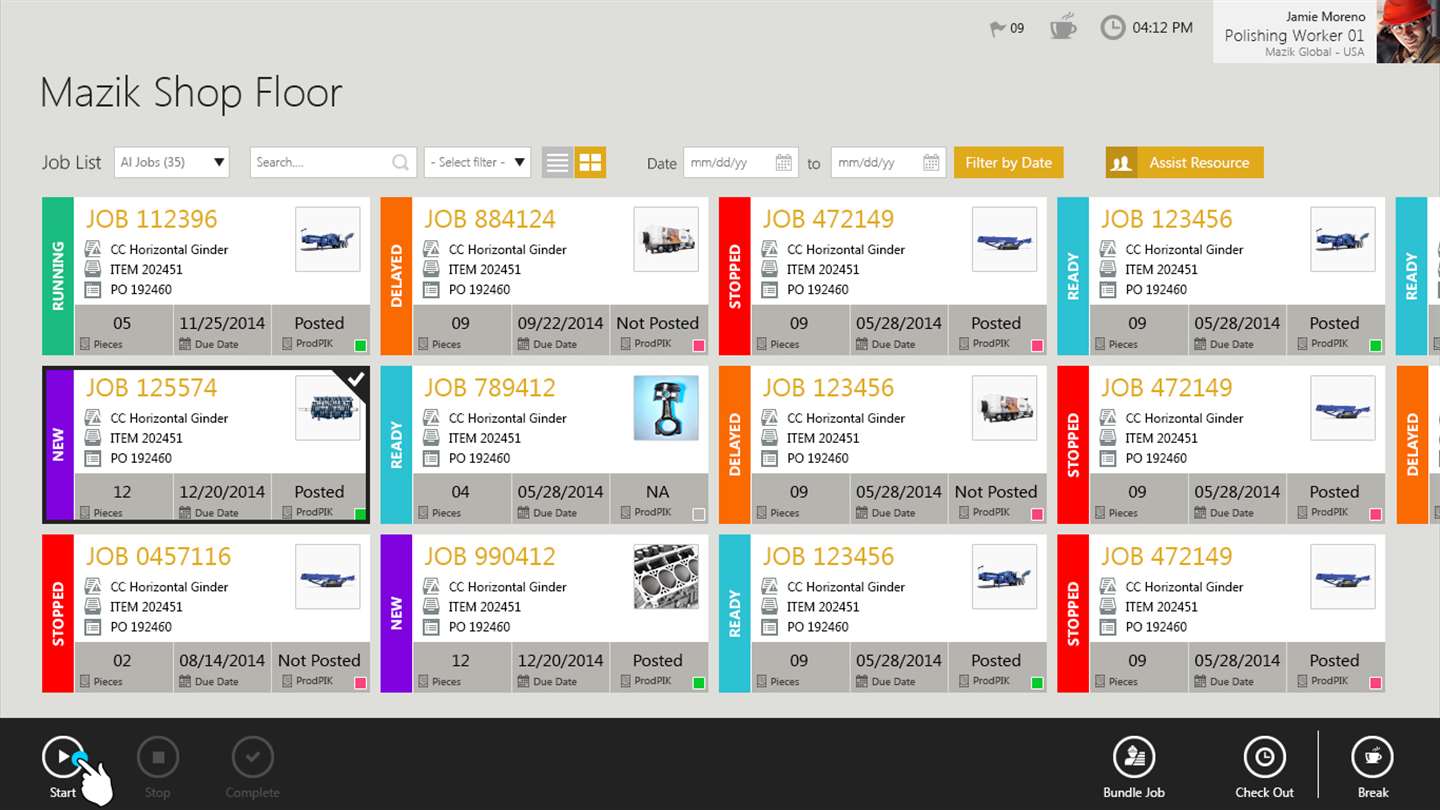This screenshot has width=1440, height=810.
Task: Switch to list view layout
Action: [x=558, y=163]
